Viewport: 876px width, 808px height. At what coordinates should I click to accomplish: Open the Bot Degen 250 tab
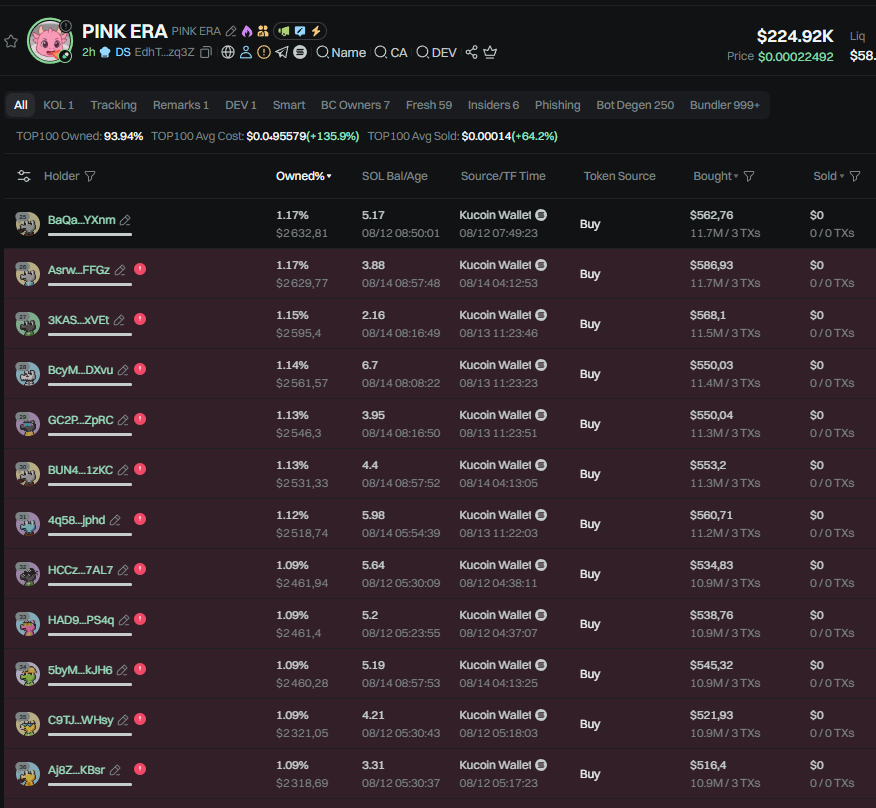(x=635, y=105)
